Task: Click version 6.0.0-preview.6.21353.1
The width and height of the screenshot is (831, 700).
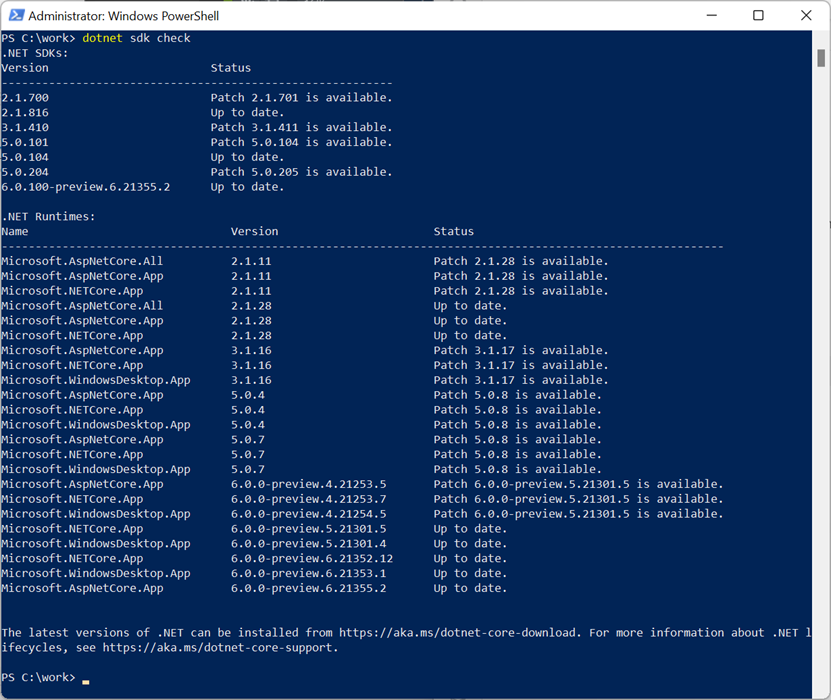Action: pos(308,573)
